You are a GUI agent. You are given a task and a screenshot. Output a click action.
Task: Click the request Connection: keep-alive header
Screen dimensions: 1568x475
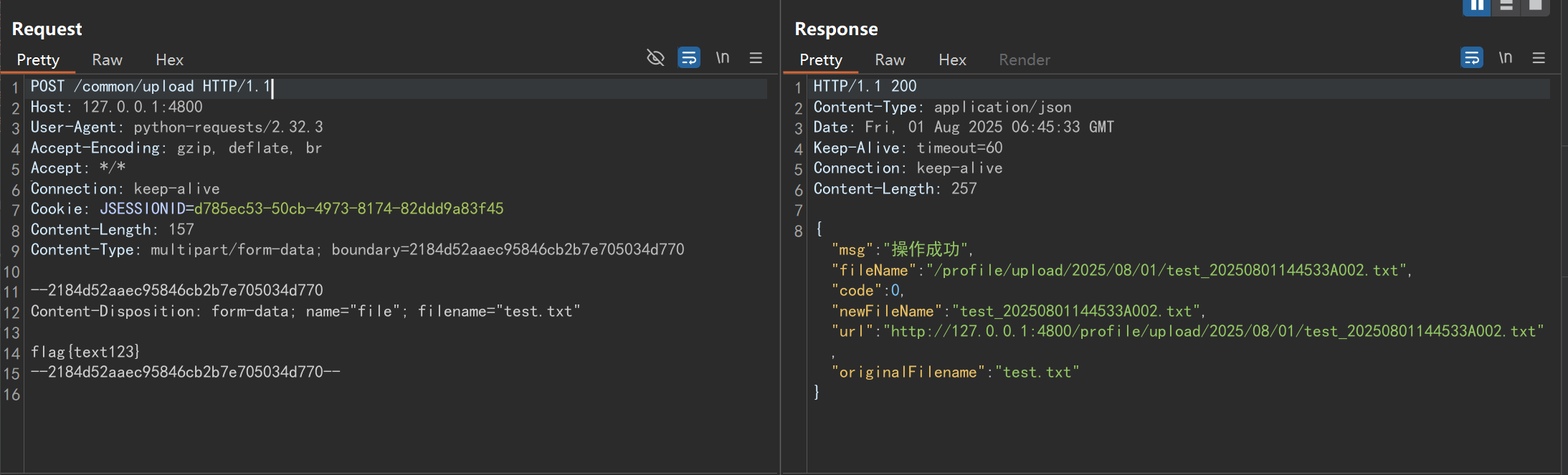(125, 189)
